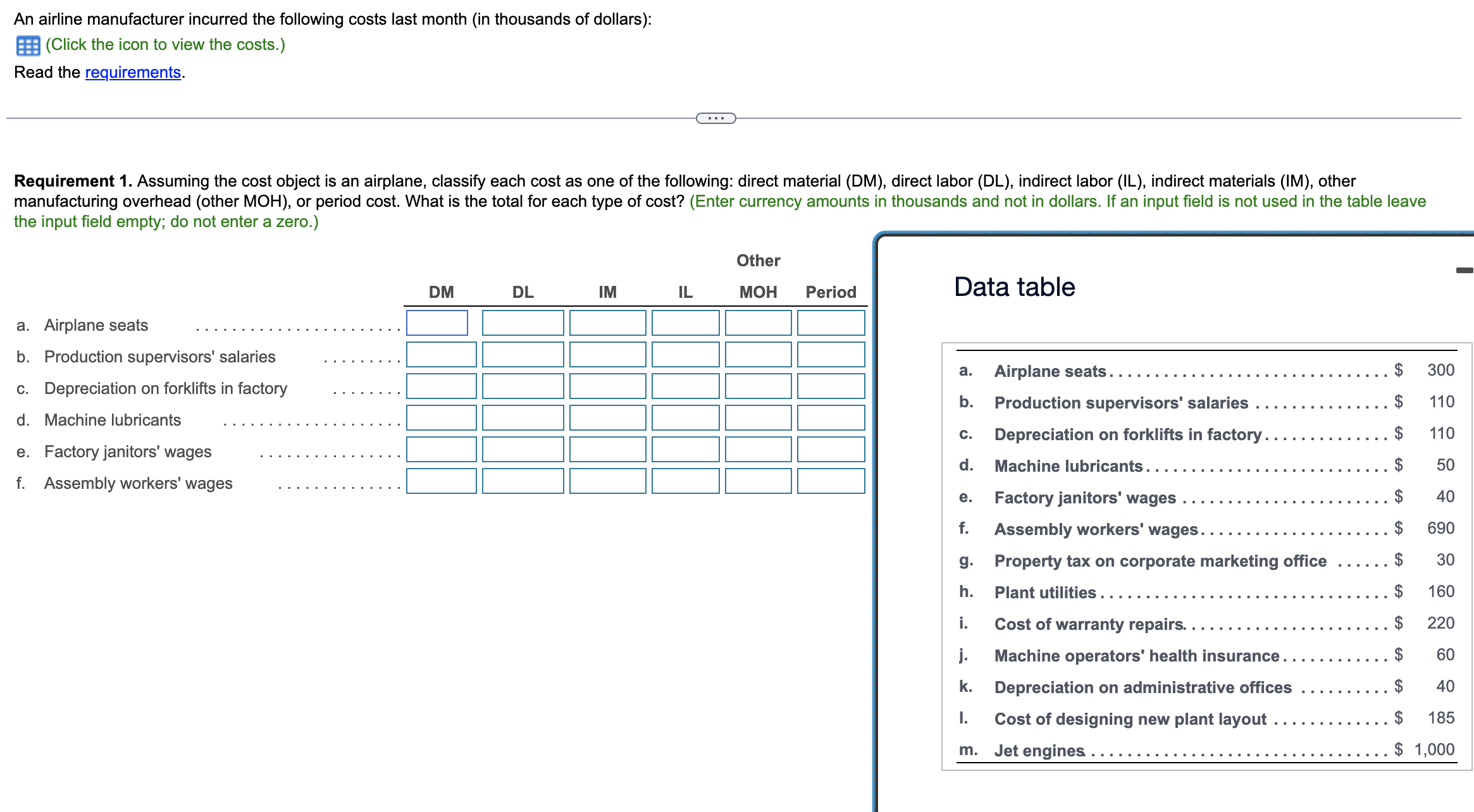The width and height of the screenshot is (1474, 812).
Task: Expand the ellipsis divider control
Action: (715, 117)
